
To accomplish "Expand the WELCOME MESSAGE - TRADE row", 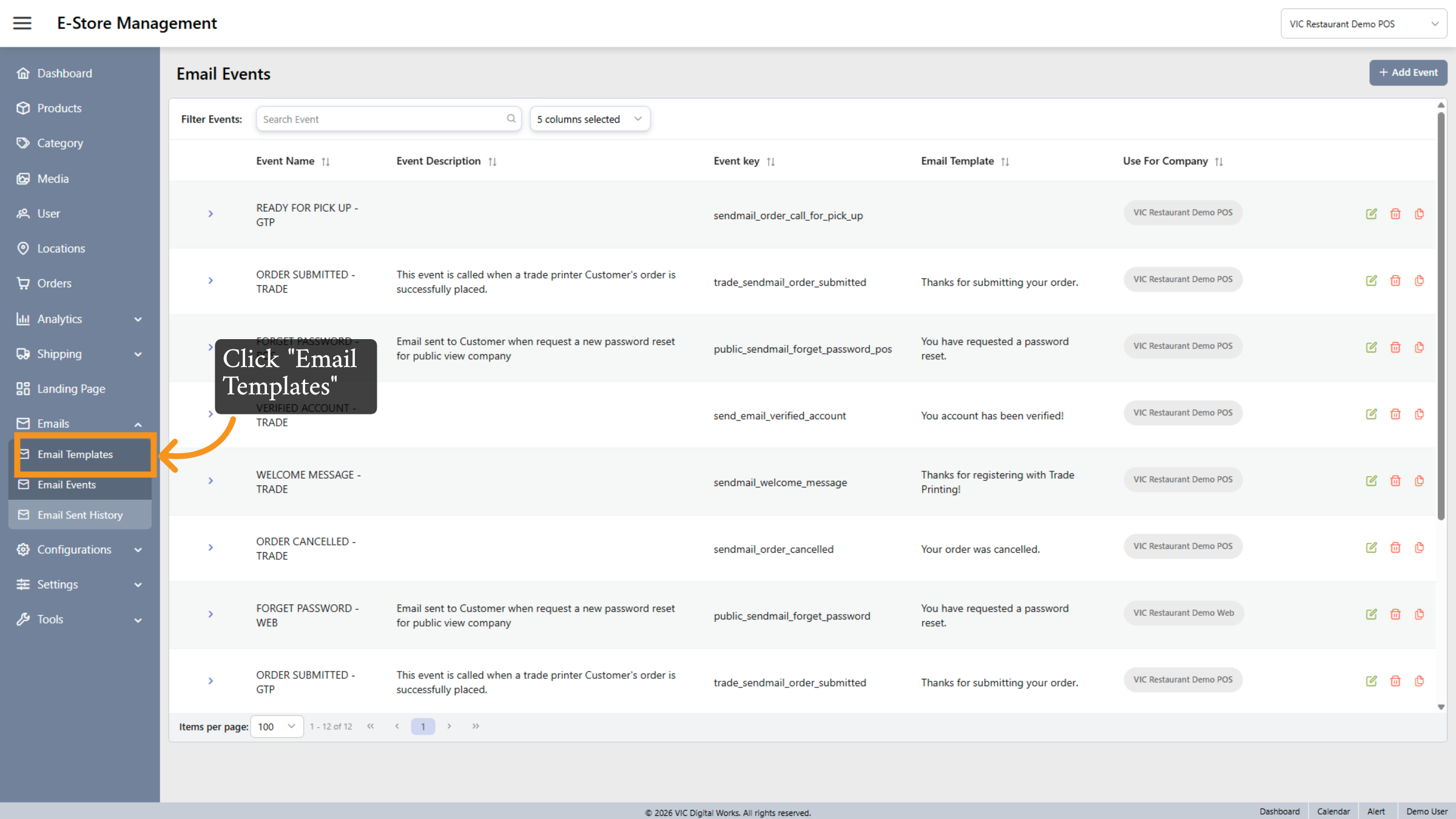I will point(211,480).
